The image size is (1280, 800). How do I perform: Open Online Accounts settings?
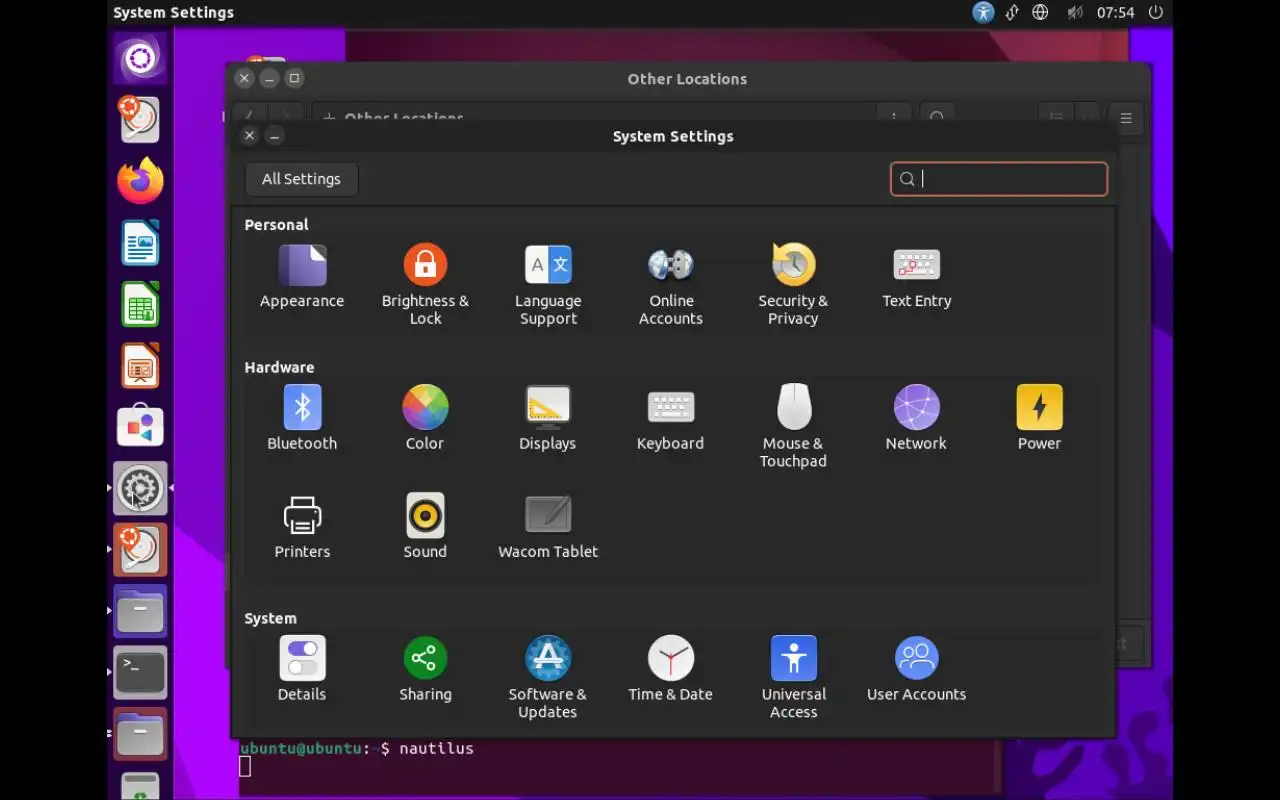point(671,285)
